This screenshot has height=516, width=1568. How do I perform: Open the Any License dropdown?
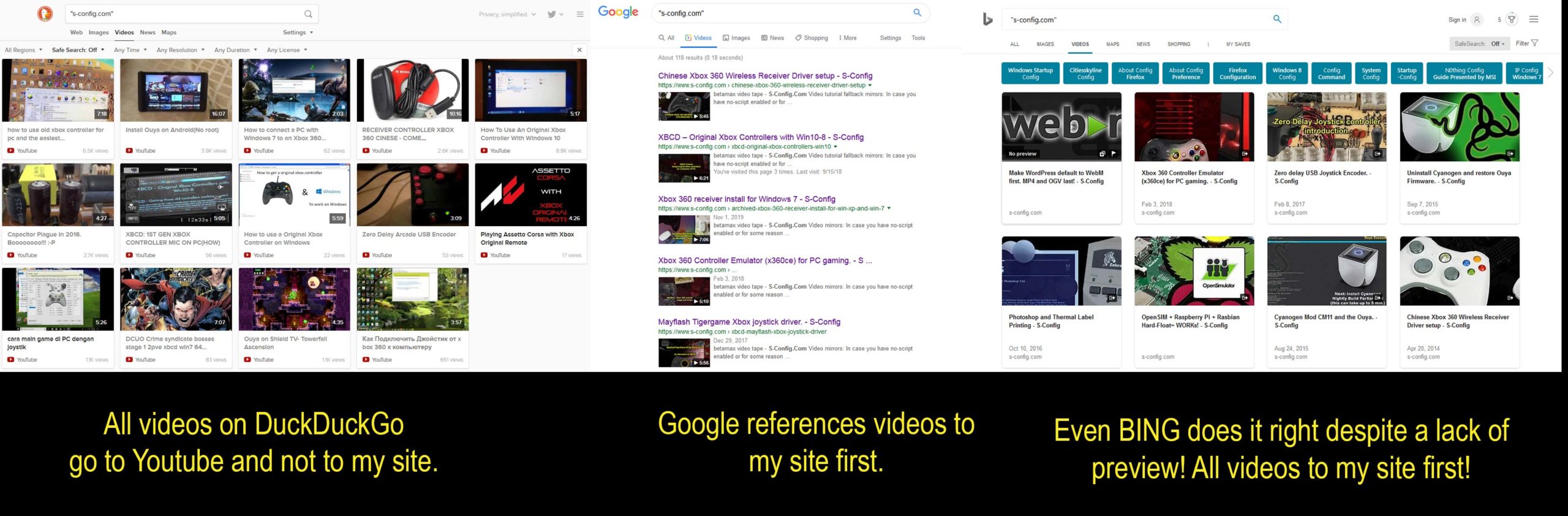(x=287, y=50)
